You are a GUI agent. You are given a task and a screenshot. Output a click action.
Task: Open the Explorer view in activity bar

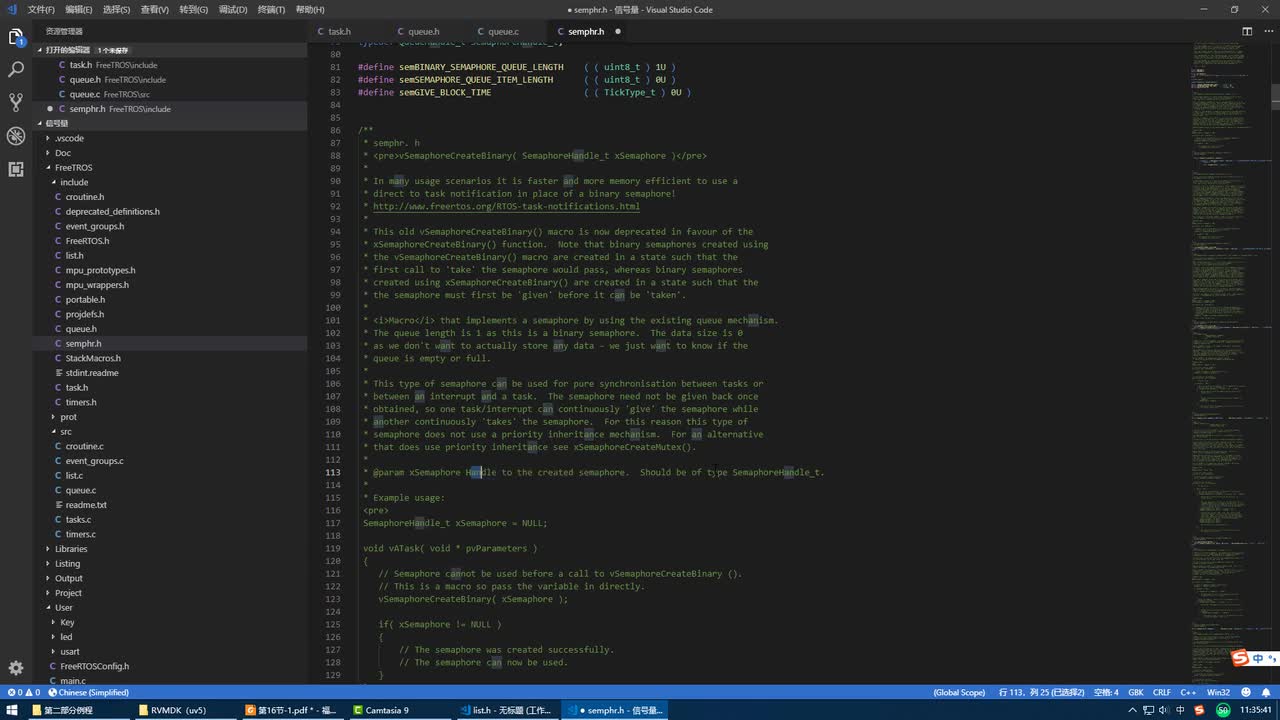15,38
